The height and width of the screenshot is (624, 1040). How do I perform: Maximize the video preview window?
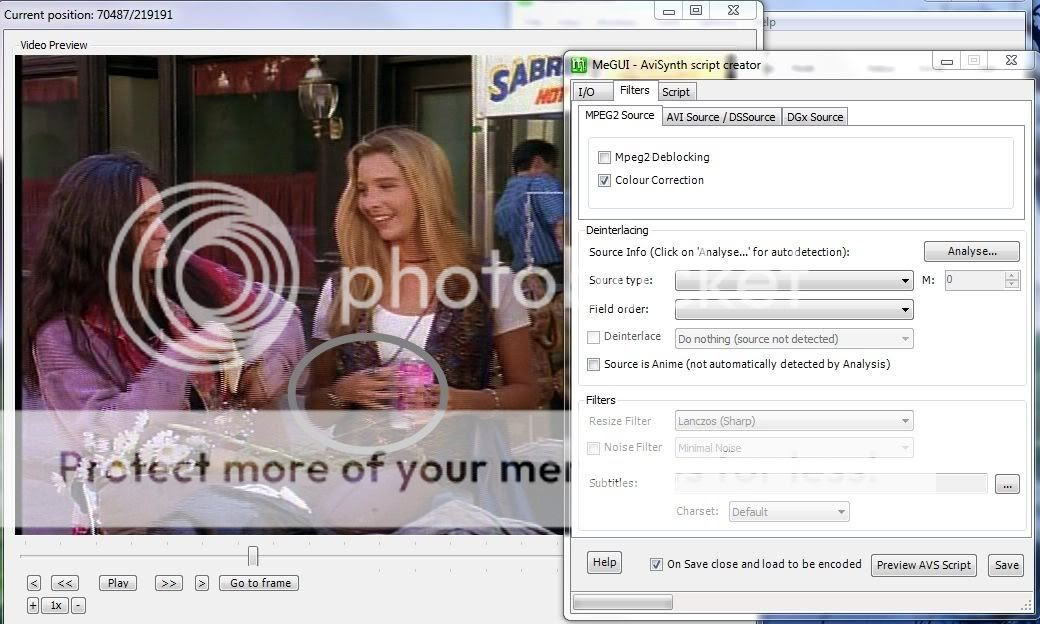[696, 11]
